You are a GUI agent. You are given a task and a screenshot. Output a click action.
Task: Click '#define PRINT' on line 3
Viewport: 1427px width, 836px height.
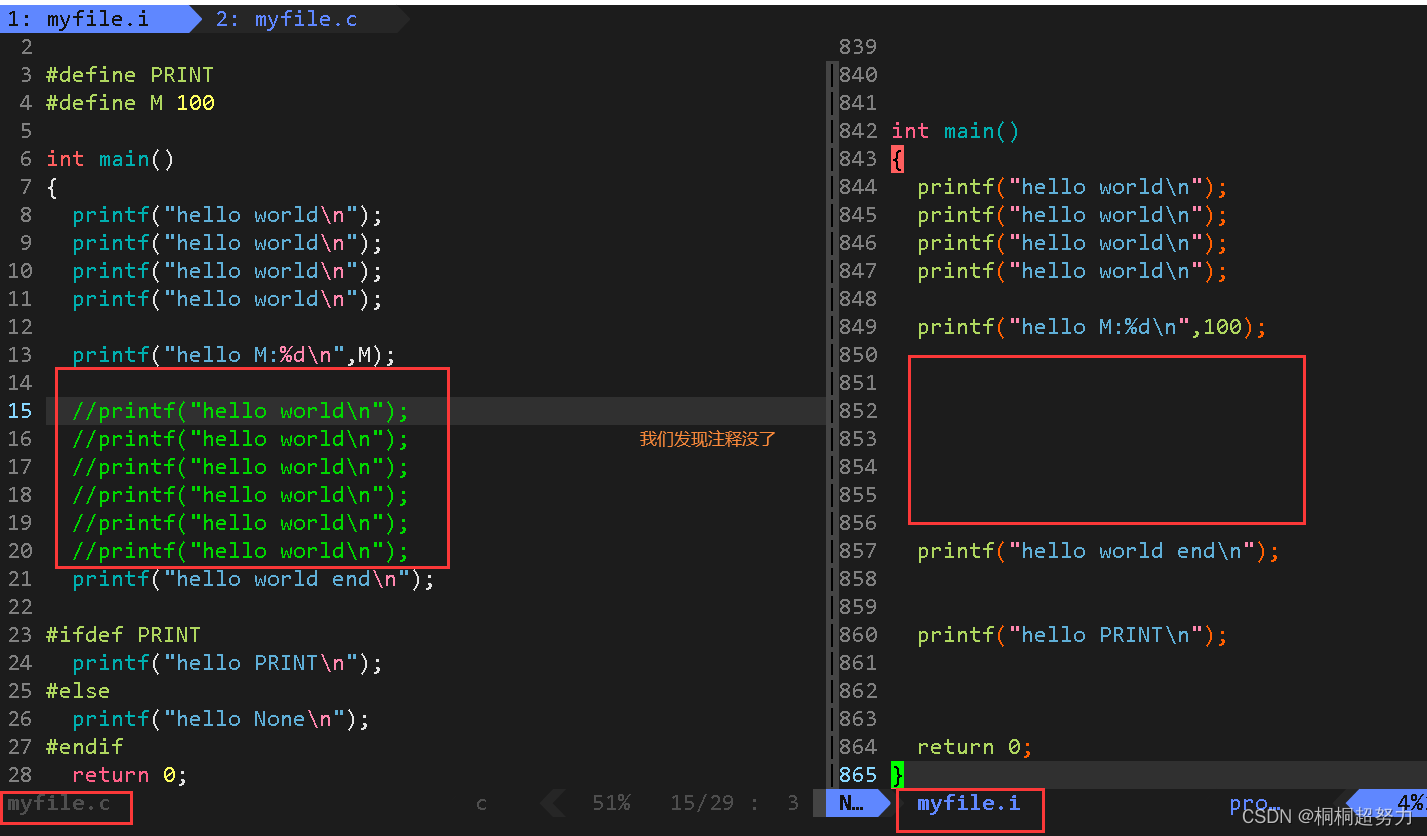pyautogui.click(x=130, y=75)
